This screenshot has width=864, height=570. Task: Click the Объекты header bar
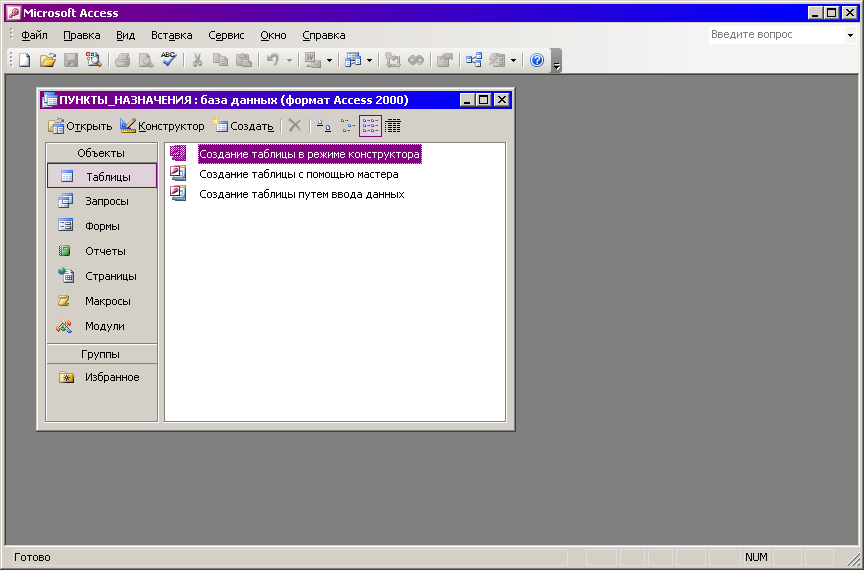(x=101, y=153)
